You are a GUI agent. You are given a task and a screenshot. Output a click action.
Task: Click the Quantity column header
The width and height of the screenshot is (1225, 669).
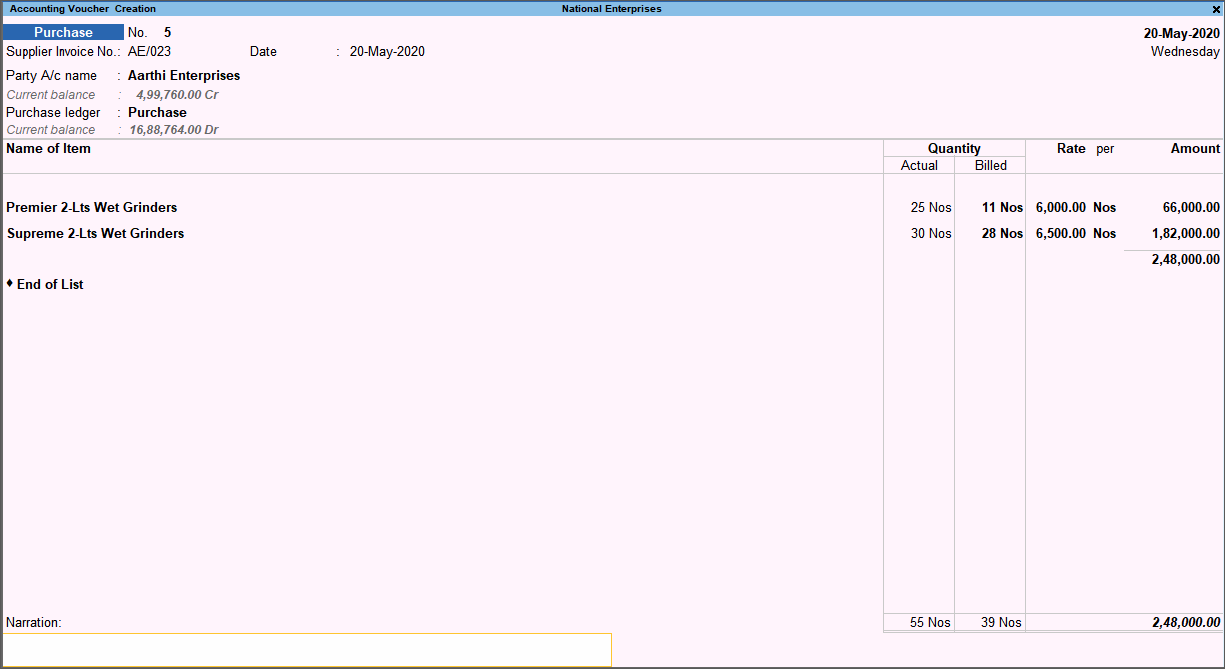[953, 148]
